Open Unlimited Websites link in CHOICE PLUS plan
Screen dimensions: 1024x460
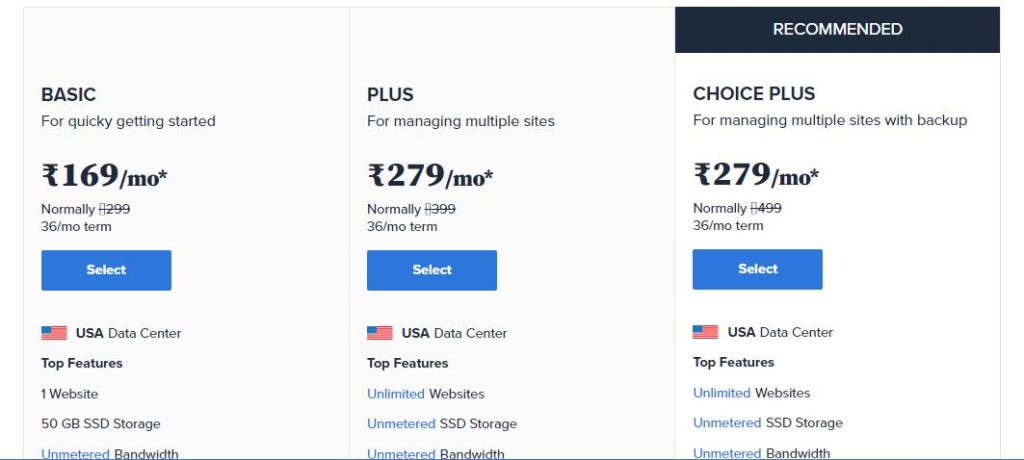click(722, 393)
